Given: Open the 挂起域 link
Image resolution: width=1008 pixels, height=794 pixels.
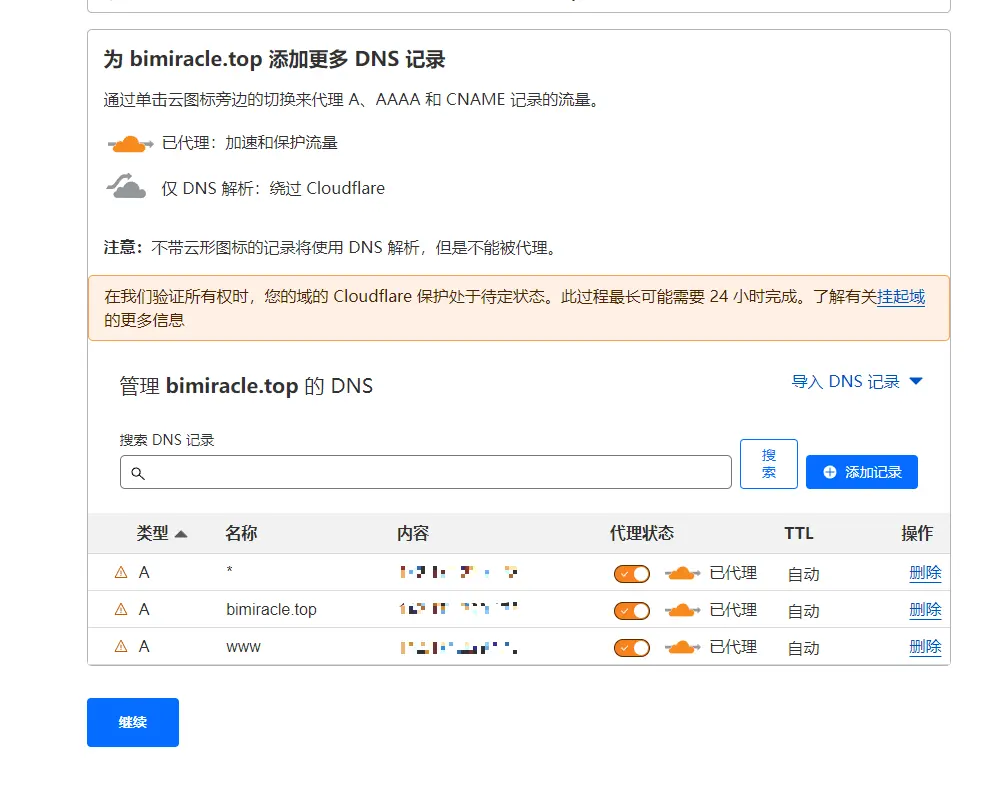Looking at the screenshot, I should tap(901, 296).
